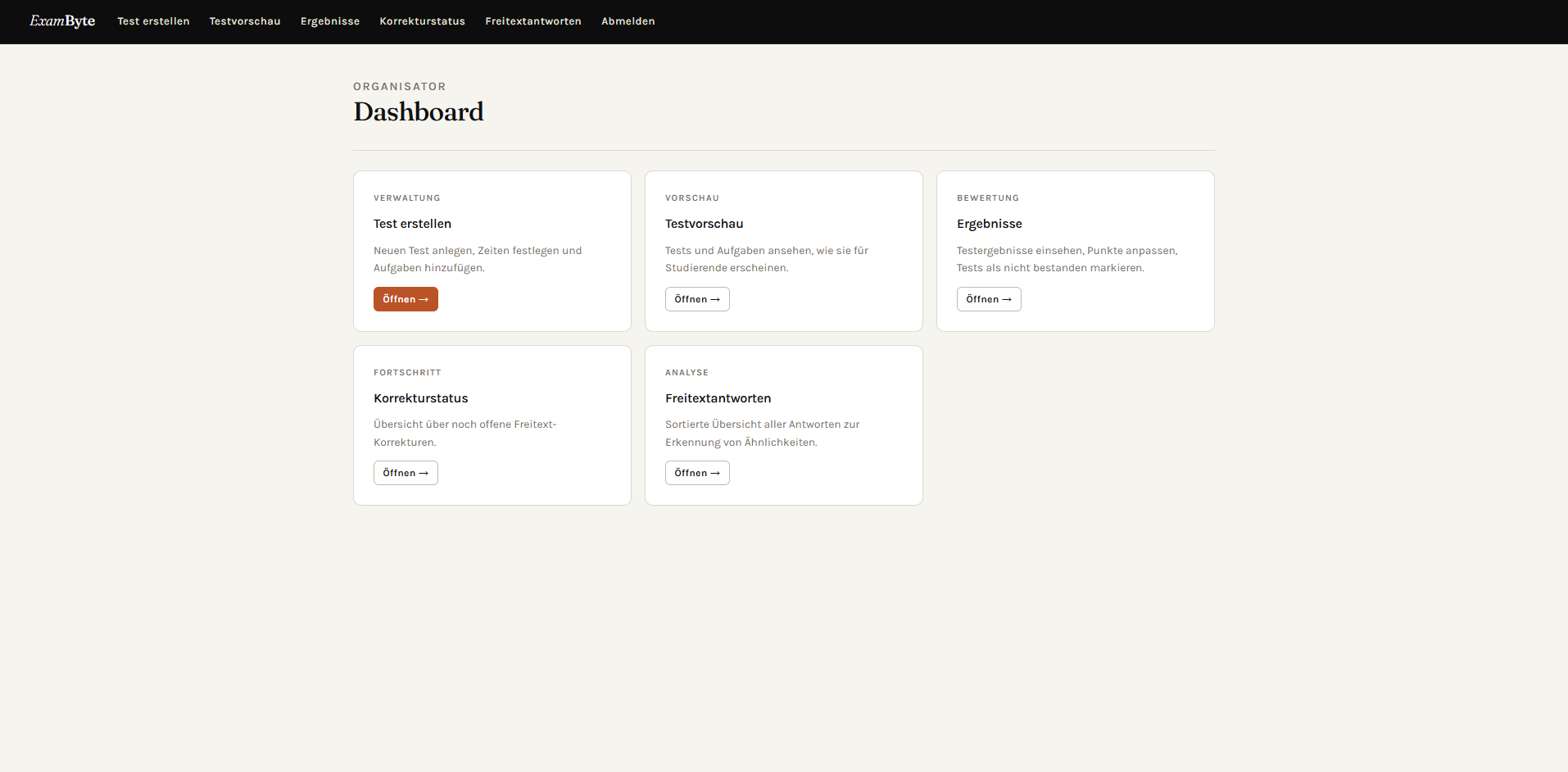
Task: Click description 'Sortierte Übersicht aller Antworten'
Action: point(763,433)
